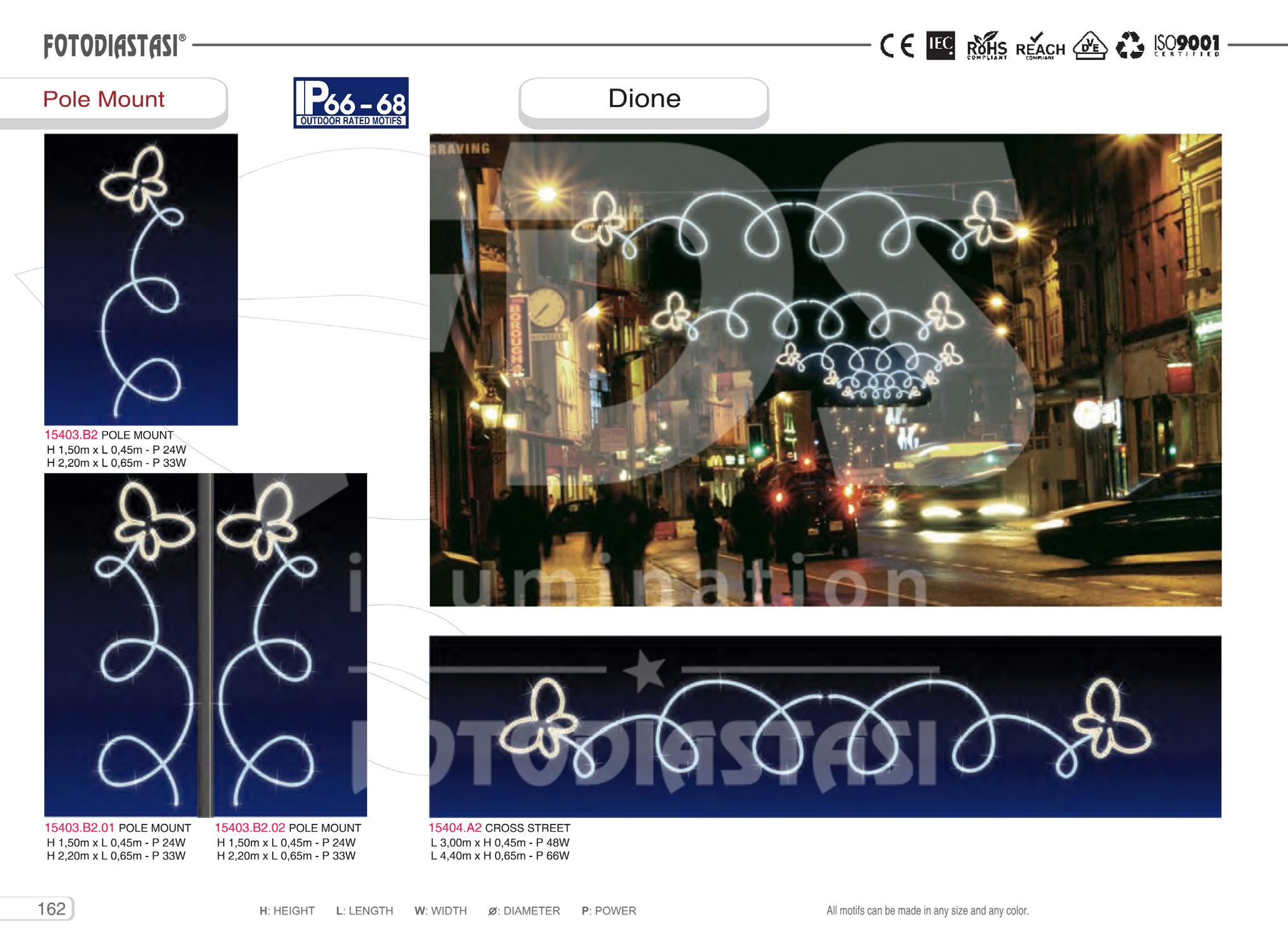
Task: Click product code 15404.A2 cross street
Action: click(x=455, y=828)
